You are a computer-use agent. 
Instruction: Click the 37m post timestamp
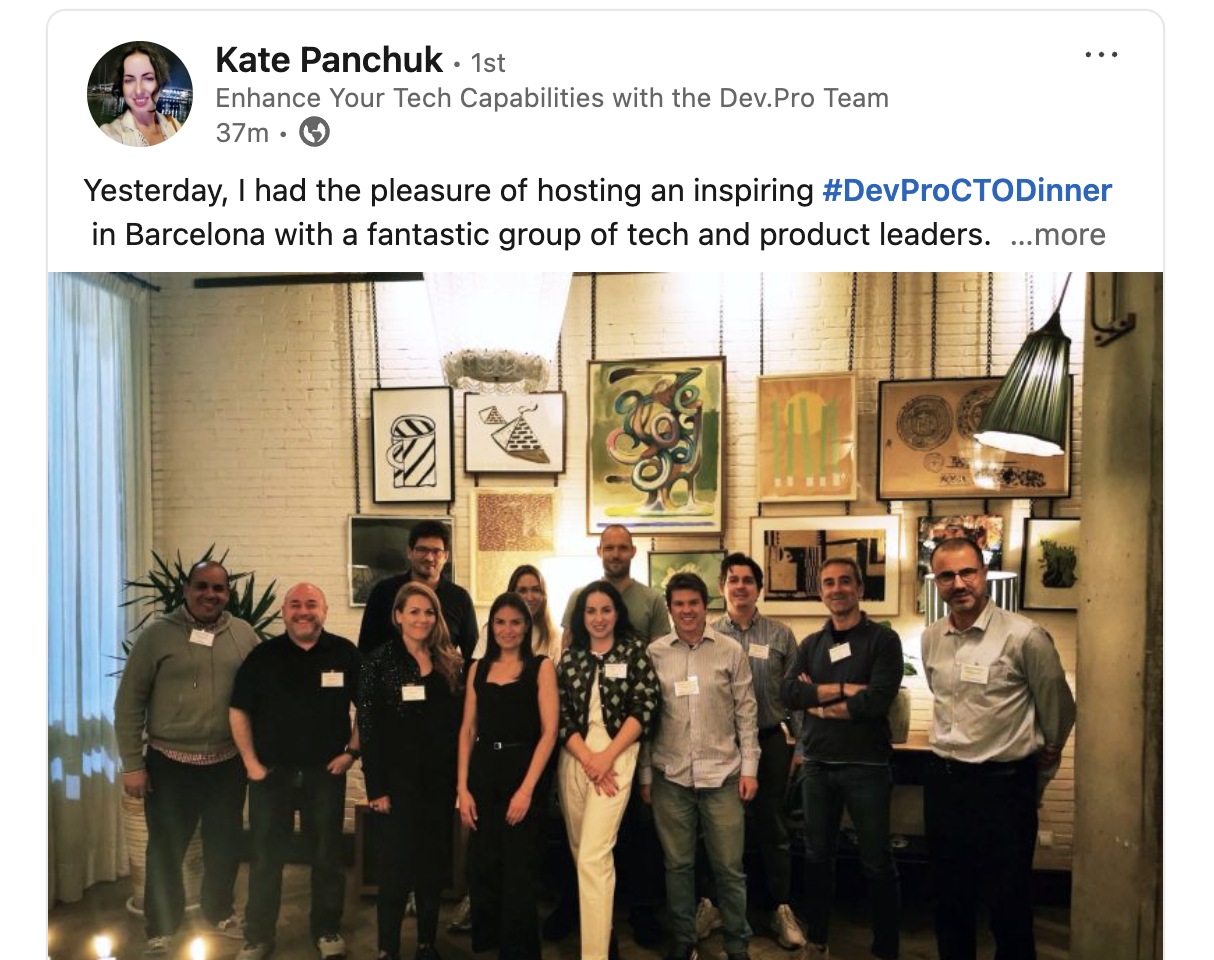click(x=242, y=132)
